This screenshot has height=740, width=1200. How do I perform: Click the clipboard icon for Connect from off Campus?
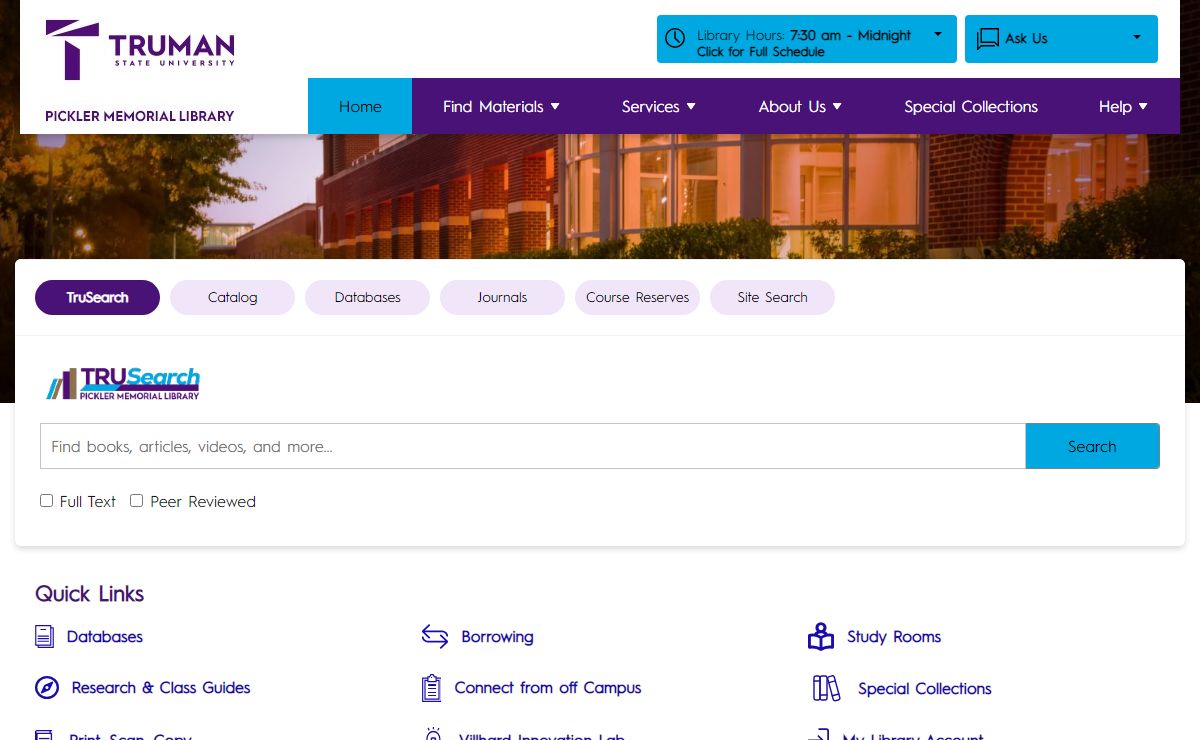click(431, 688)
